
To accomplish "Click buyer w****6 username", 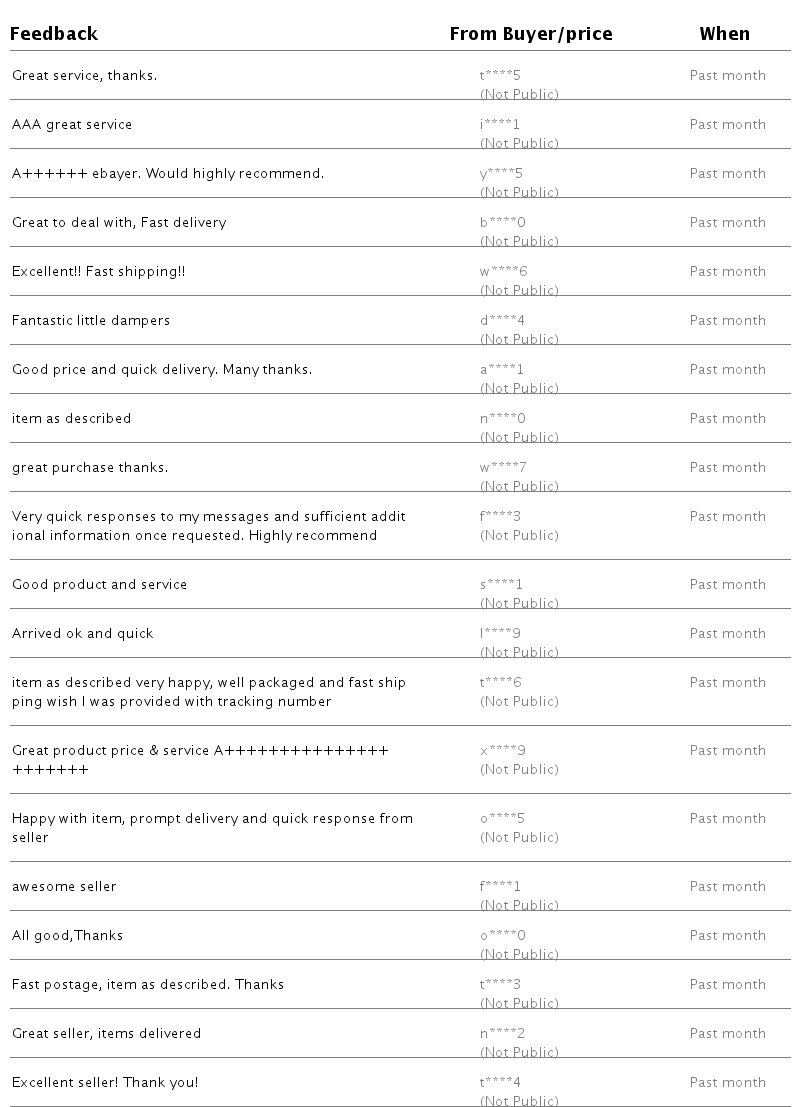I will coord(503,271).
